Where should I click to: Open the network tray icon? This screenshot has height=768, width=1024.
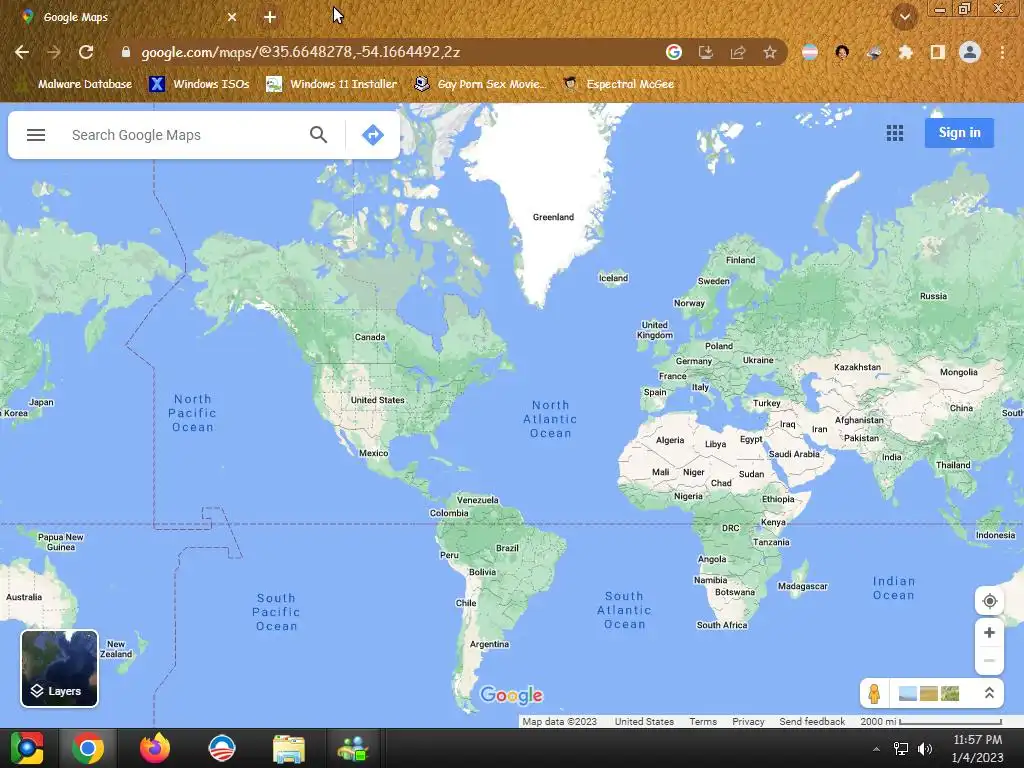[901, 749]
